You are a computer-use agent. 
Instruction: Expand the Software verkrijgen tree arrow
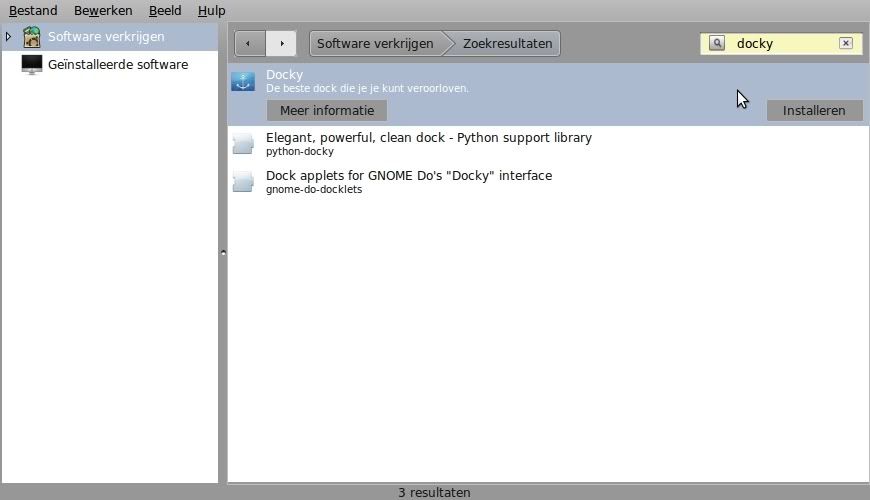coord(9,37)
